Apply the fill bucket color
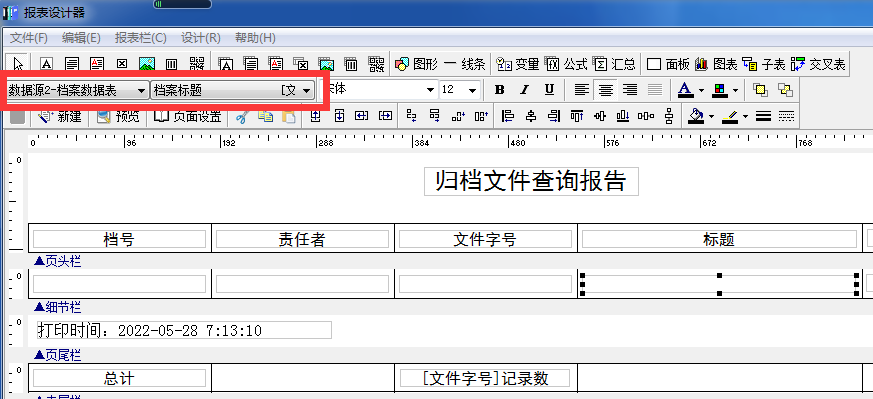The height and width of the screenshot is (399, 873). pos(696,116)
